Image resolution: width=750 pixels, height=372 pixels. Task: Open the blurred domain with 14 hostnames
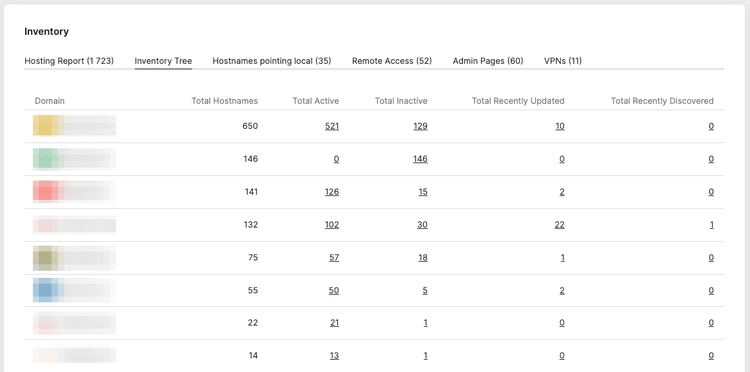[x=75, y=355]
